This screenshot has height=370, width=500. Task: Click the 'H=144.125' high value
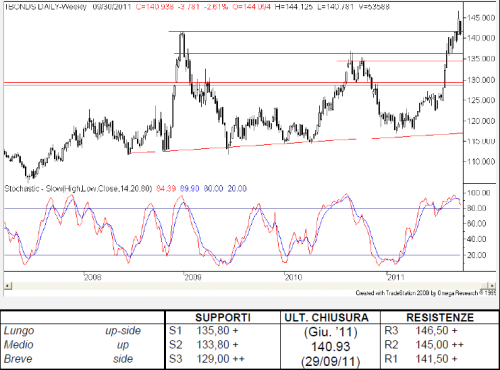(294, 6)
